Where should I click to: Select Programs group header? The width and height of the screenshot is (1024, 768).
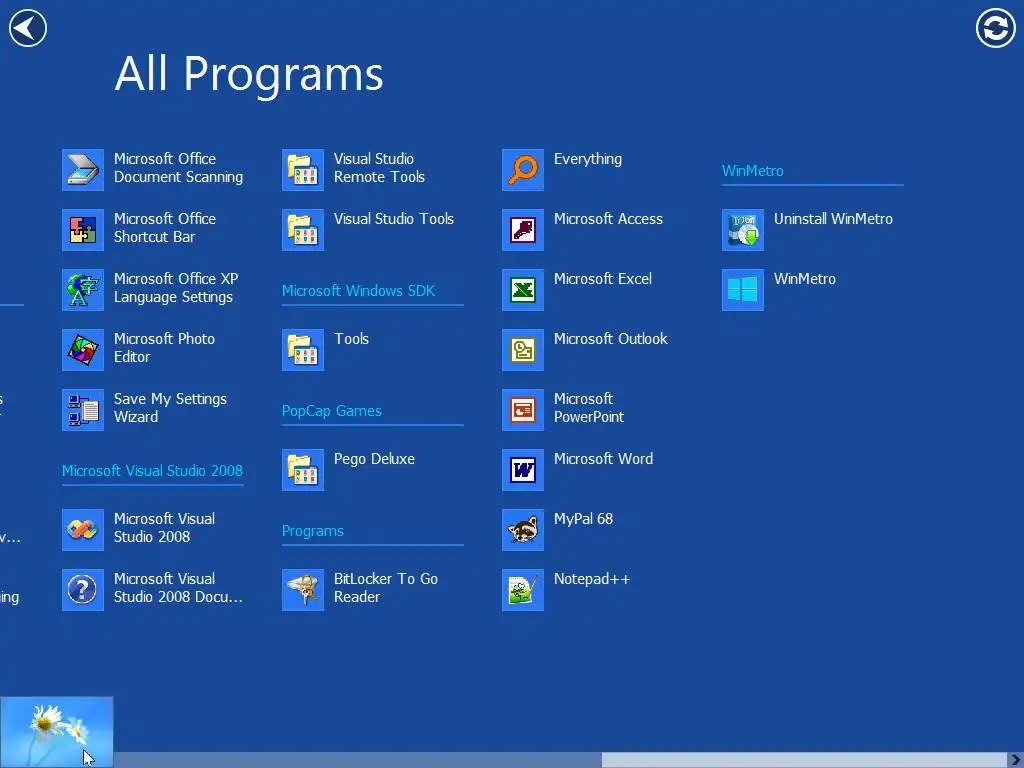313,531
